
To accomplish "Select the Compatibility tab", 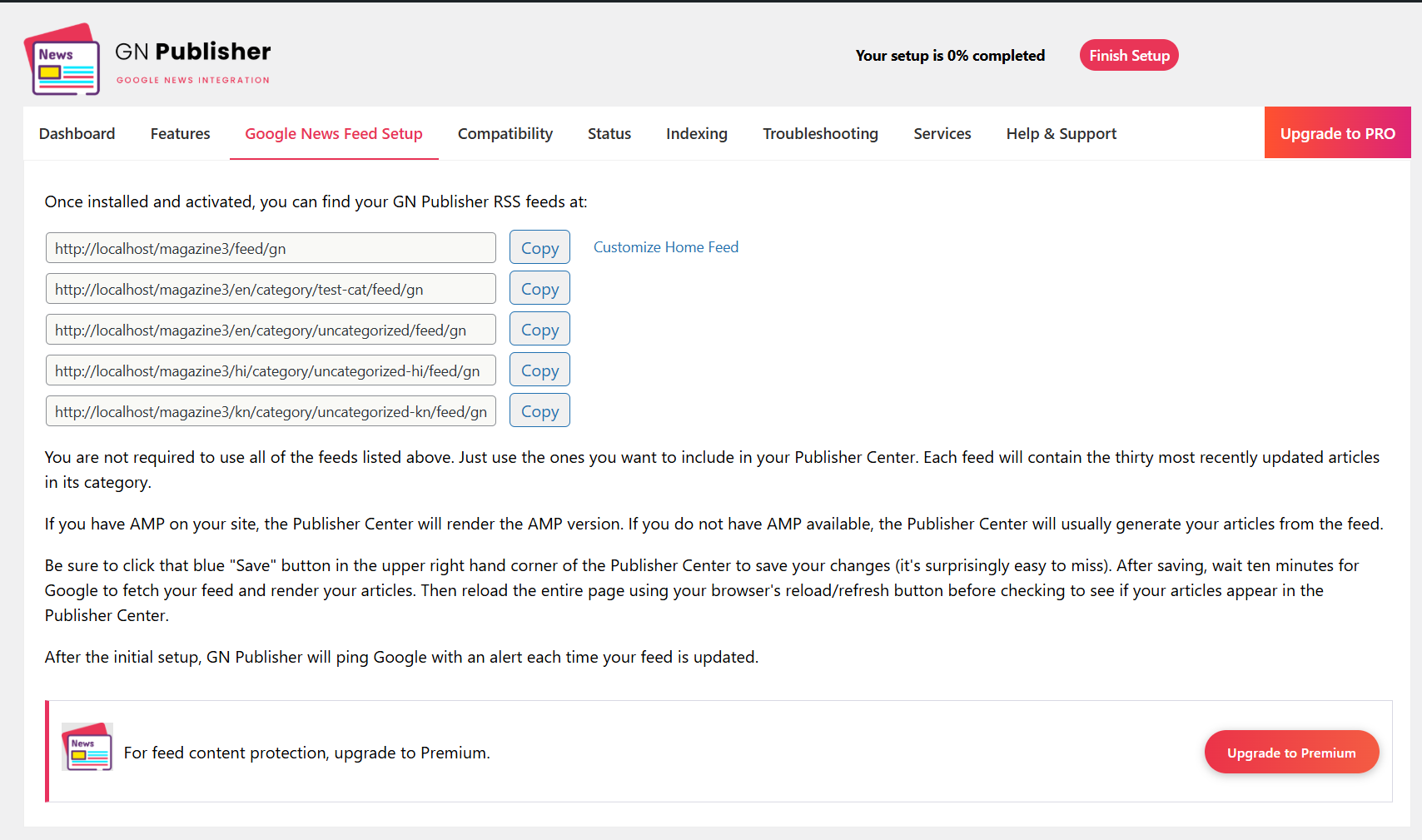I will (505, 133).
